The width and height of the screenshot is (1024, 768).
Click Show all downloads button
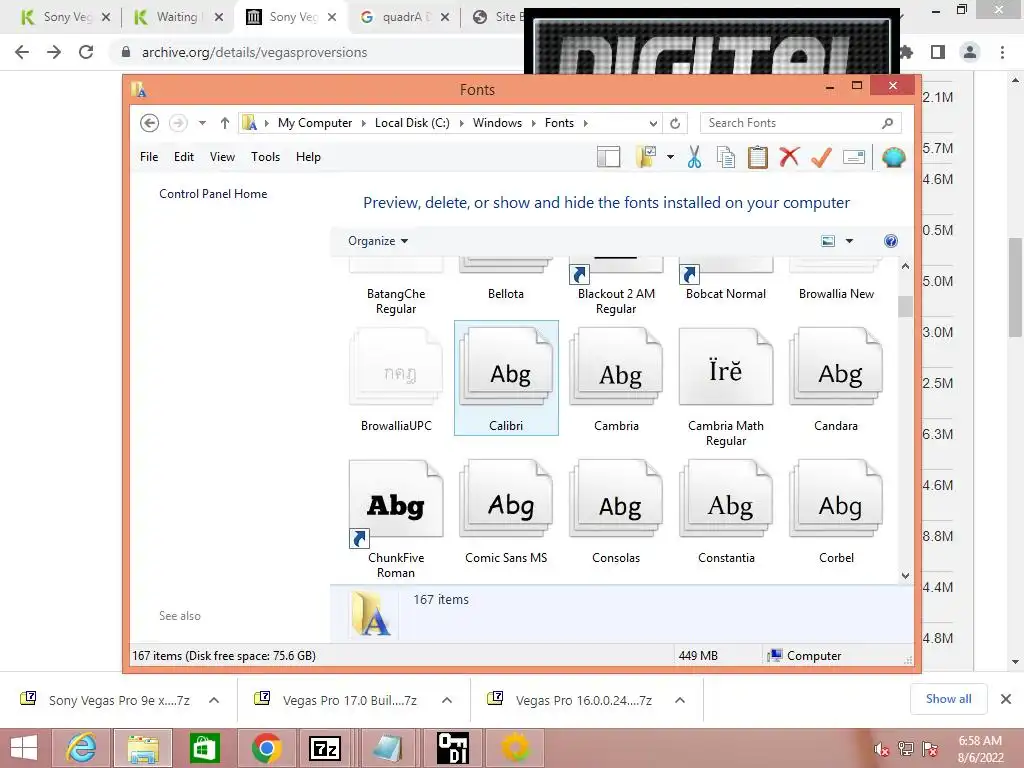948,699
